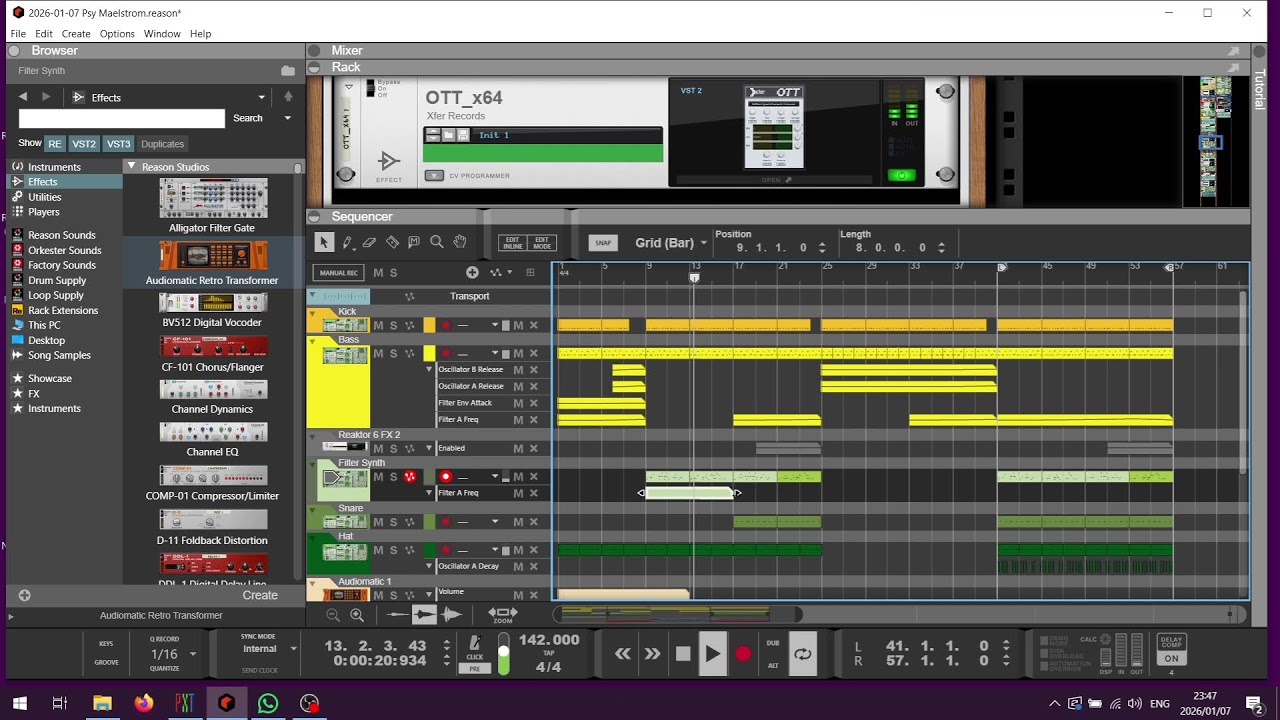Click the Stop transport button
1280x720 pixels.
coord(683,654)
